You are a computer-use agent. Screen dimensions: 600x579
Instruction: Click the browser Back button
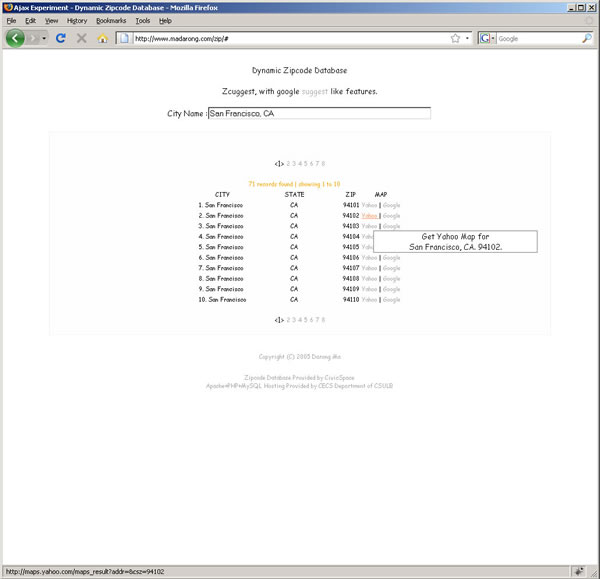pyautogui.click(x=16, y=38)
